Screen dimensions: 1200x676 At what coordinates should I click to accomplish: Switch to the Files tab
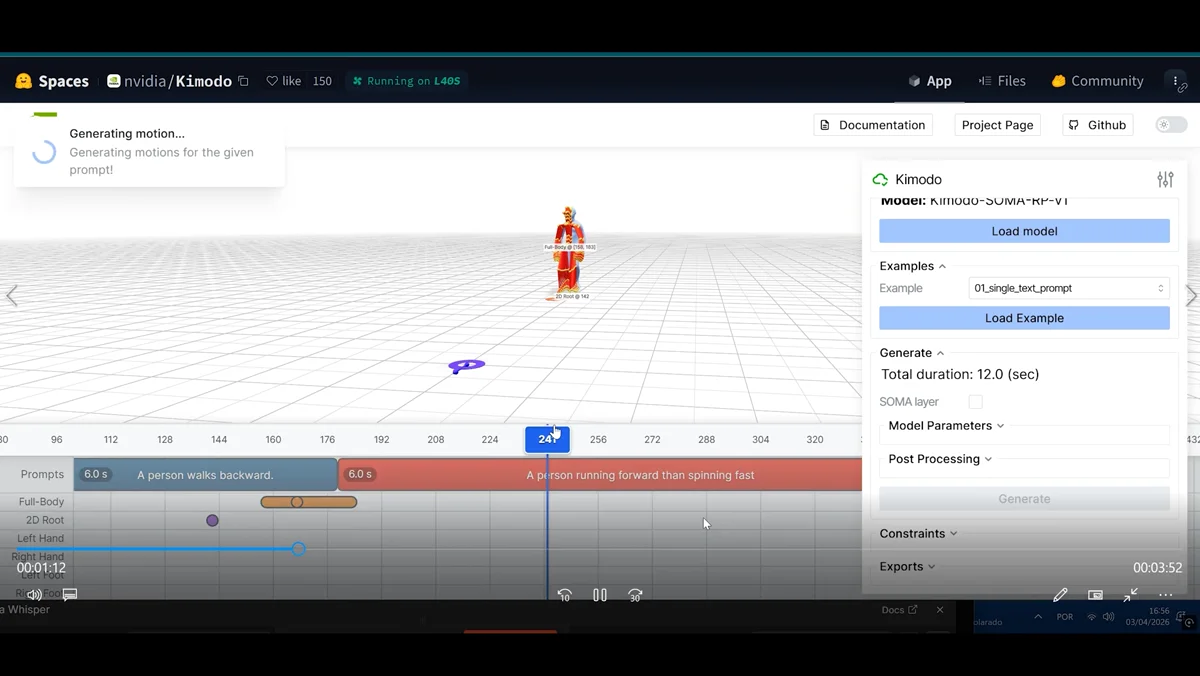point(1002,81)
